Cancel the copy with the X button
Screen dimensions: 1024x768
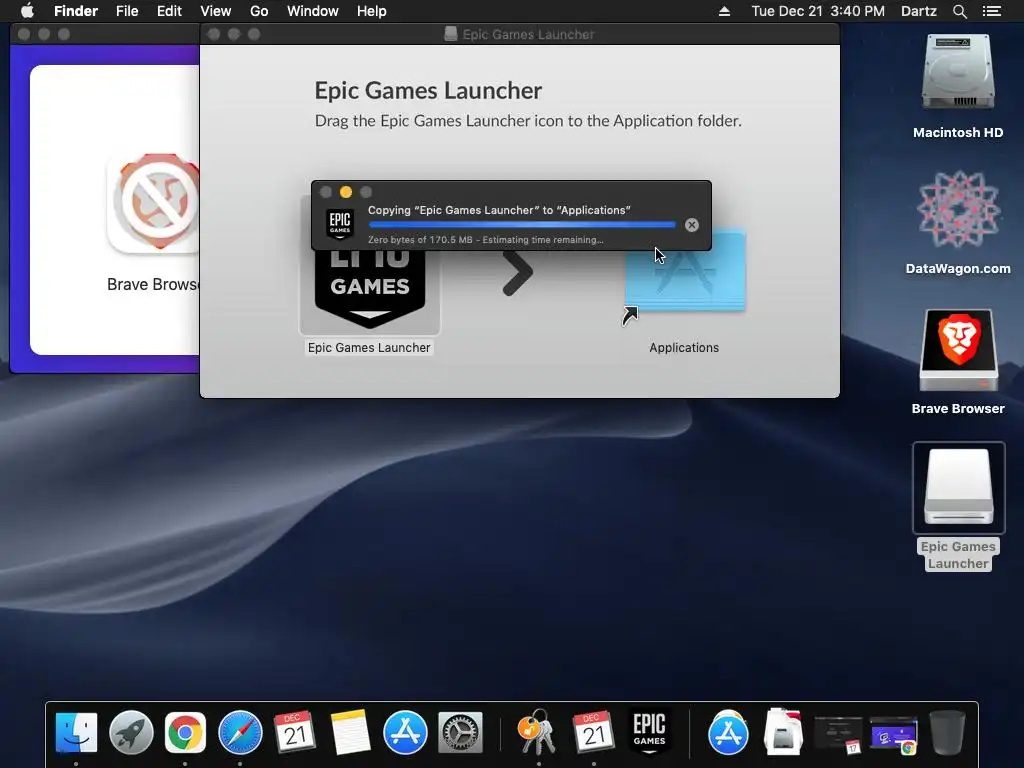pyautogui.click(x=692, y=225)
